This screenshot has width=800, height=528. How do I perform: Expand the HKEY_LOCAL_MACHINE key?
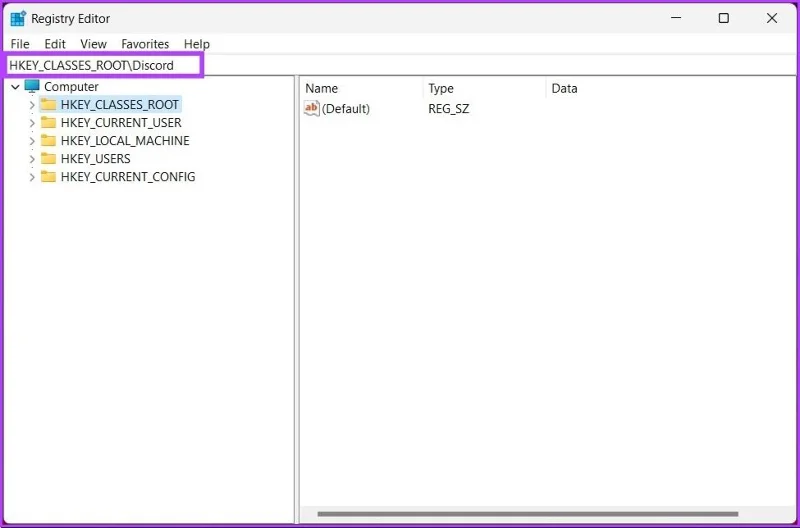(32, 141)
